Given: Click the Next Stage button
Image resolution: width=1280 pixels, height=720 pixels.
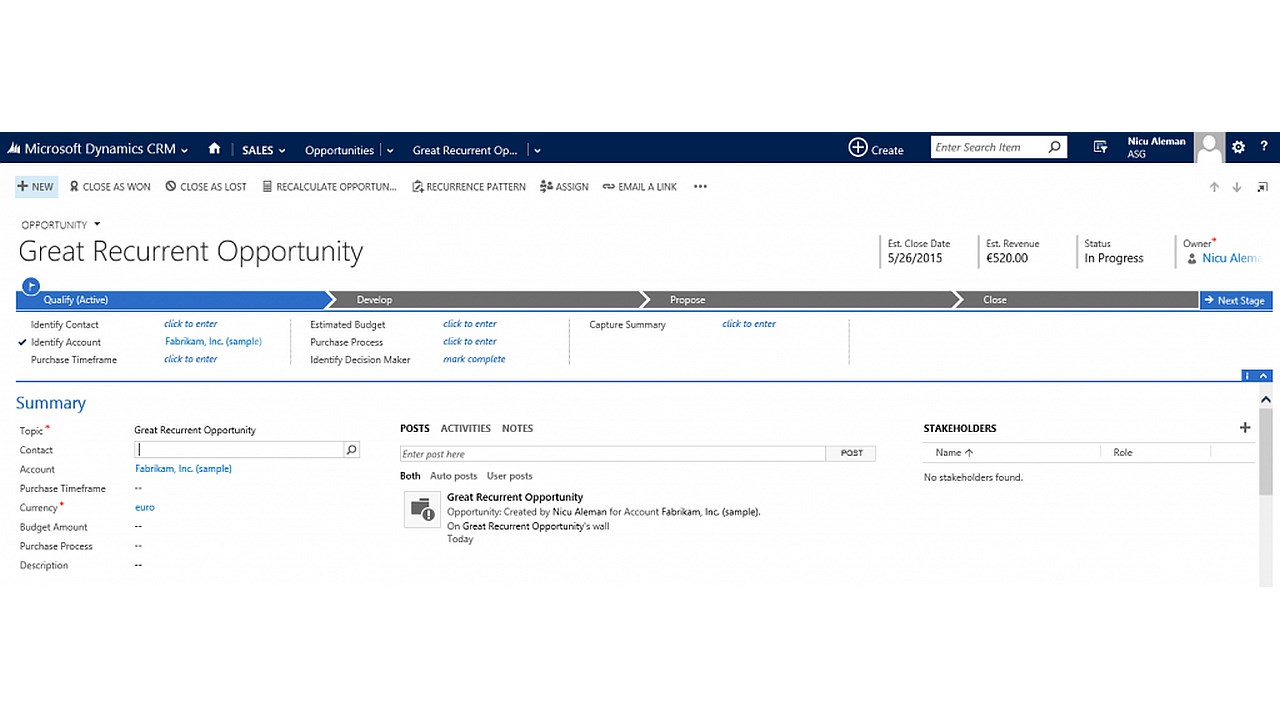Looking at the screenshot, I should [x=1235, y=300].
